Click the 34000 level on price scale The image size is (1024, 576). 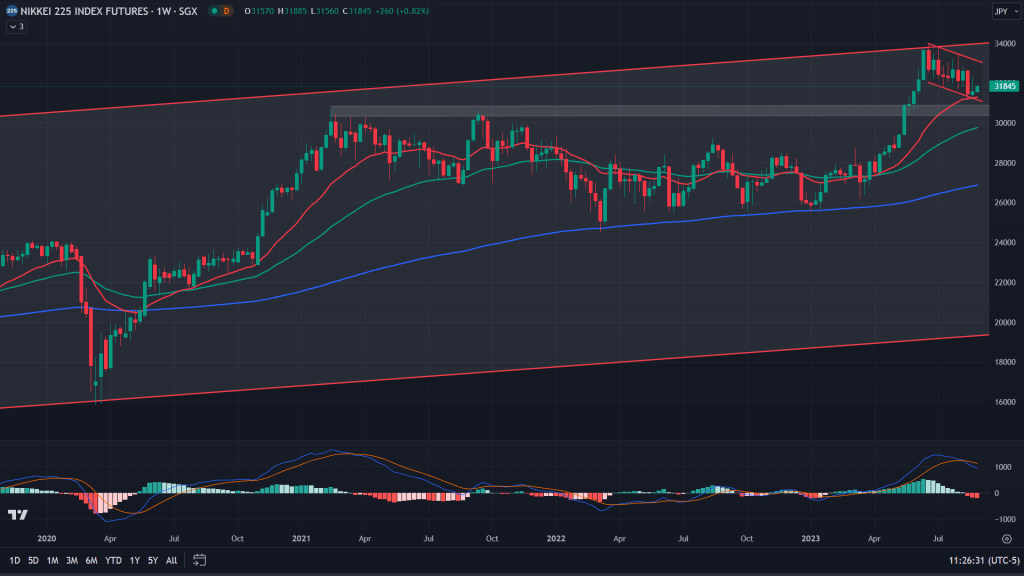point(1004,43)
